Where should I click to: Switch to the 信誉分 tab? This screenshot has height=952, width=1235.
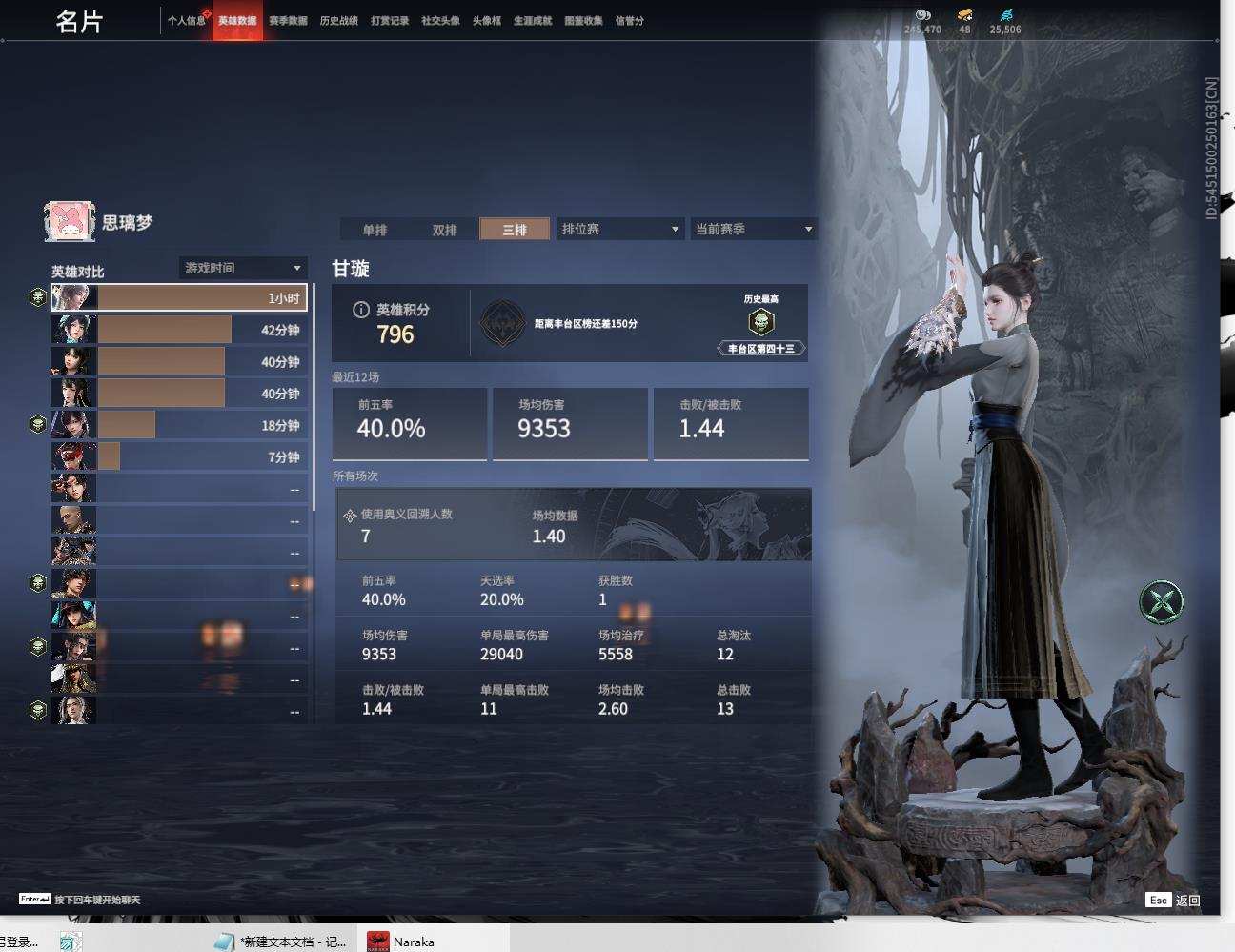(x=630, y=20)
